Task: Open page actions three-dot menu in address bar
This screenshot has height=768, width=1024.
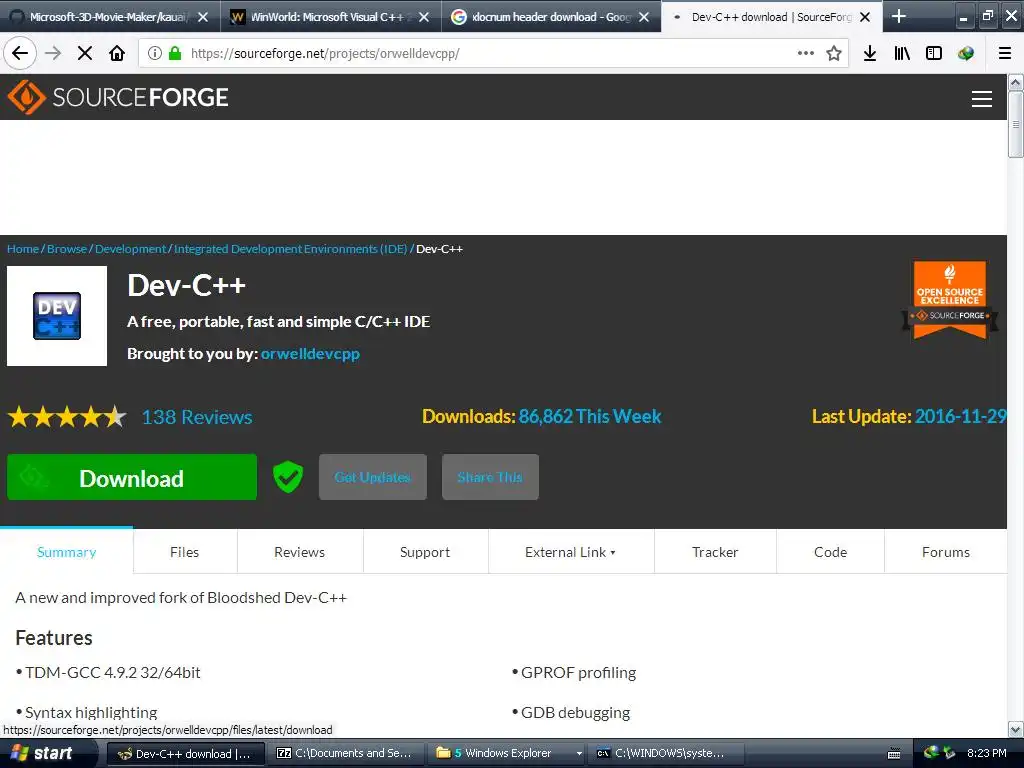Action: point(806,54)
